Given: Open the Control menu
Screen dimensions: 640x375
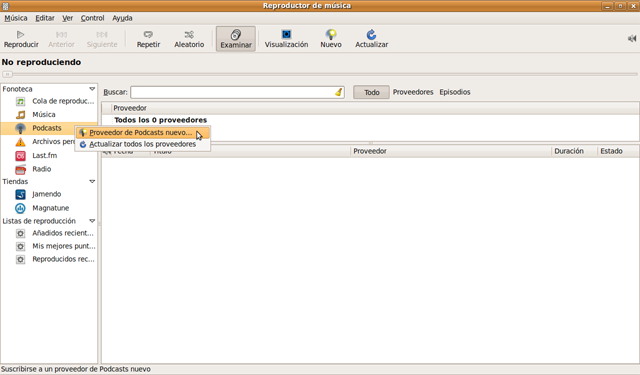Looking at the screenshot, I should (92, 18).
